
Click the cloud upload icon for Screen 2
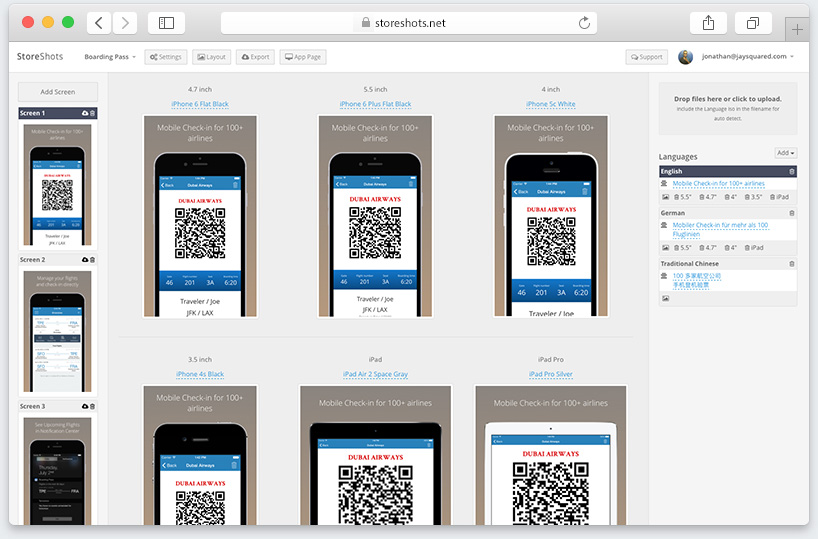pyautogui.click(x=85, y=260)
